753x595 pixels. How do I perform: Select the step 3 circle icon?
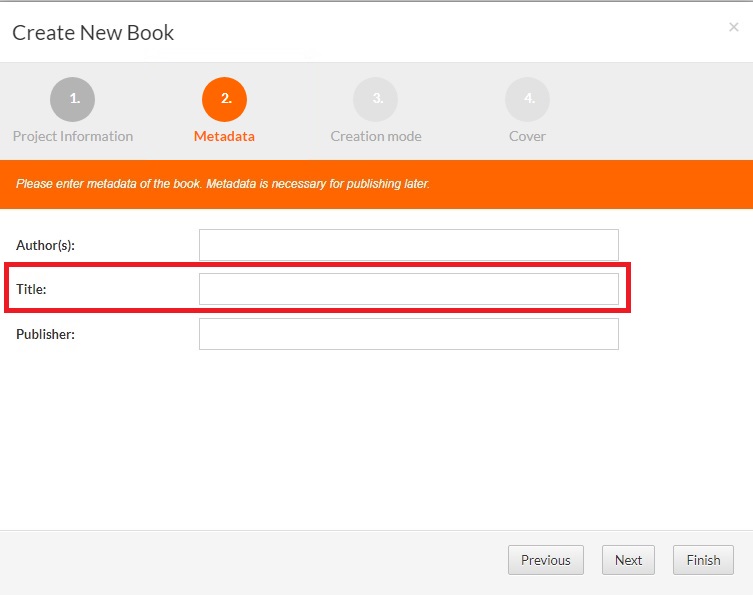[x=375, y=99]
